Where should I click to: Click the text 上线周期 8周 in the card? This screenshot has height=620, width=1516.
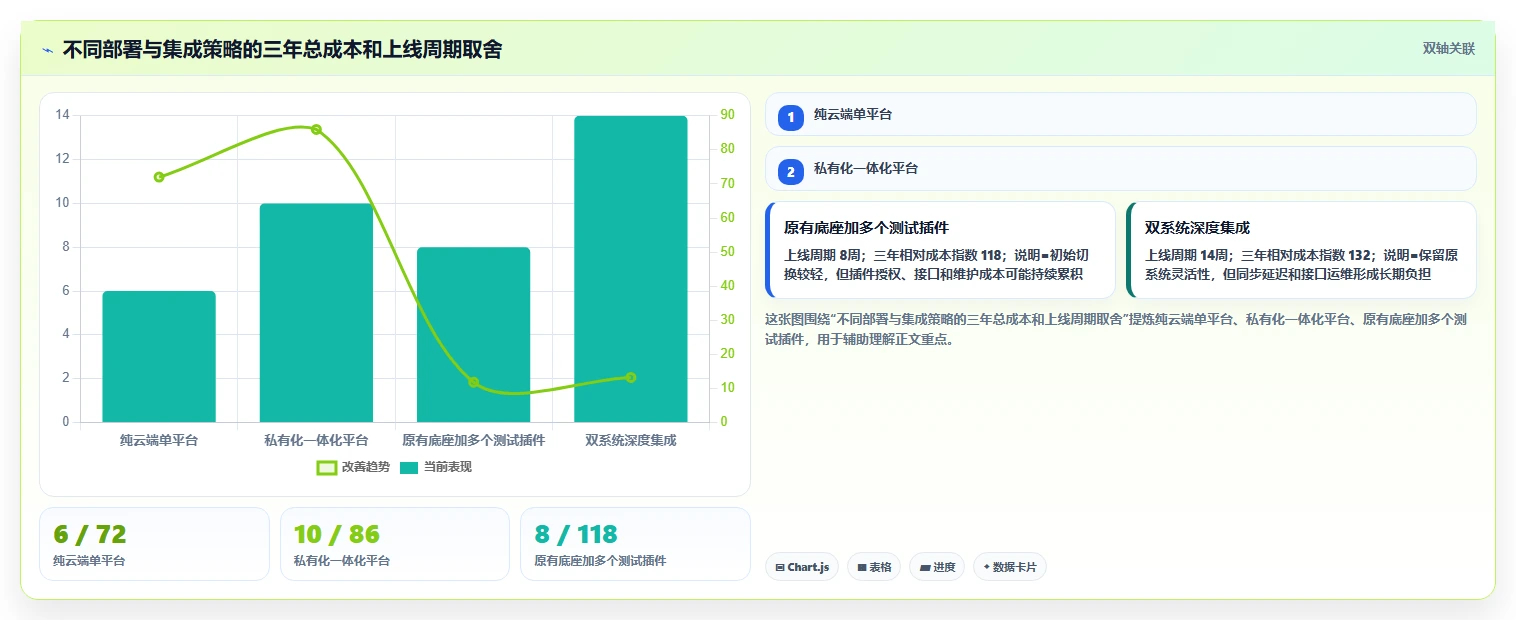824,255
